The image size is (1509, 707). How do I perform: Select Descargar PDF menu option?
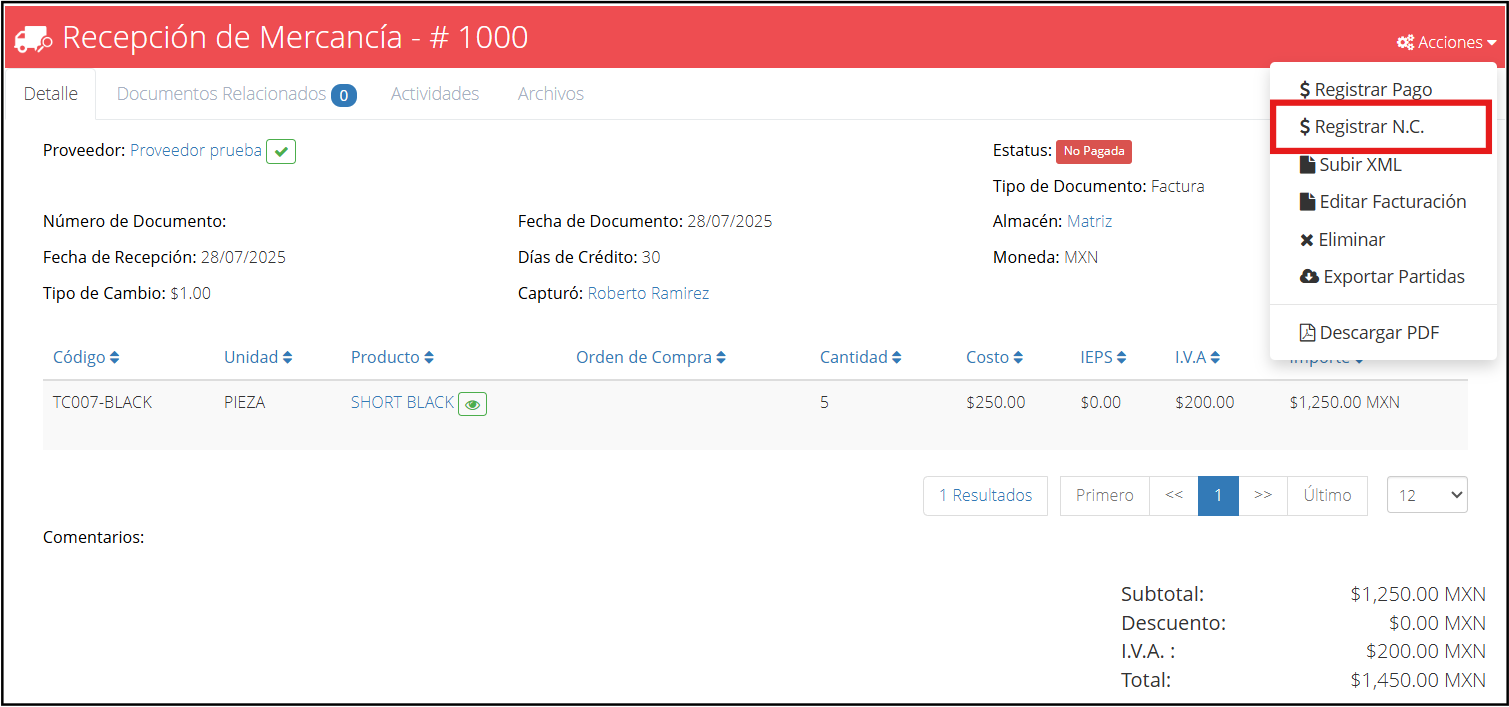1383,332
